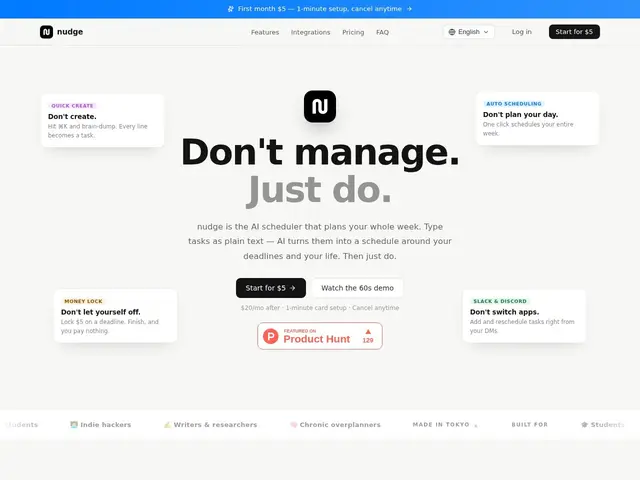The image size is (640, 480).
Task: Click the globe icon in language selector
Action: (x=452, y=32)
